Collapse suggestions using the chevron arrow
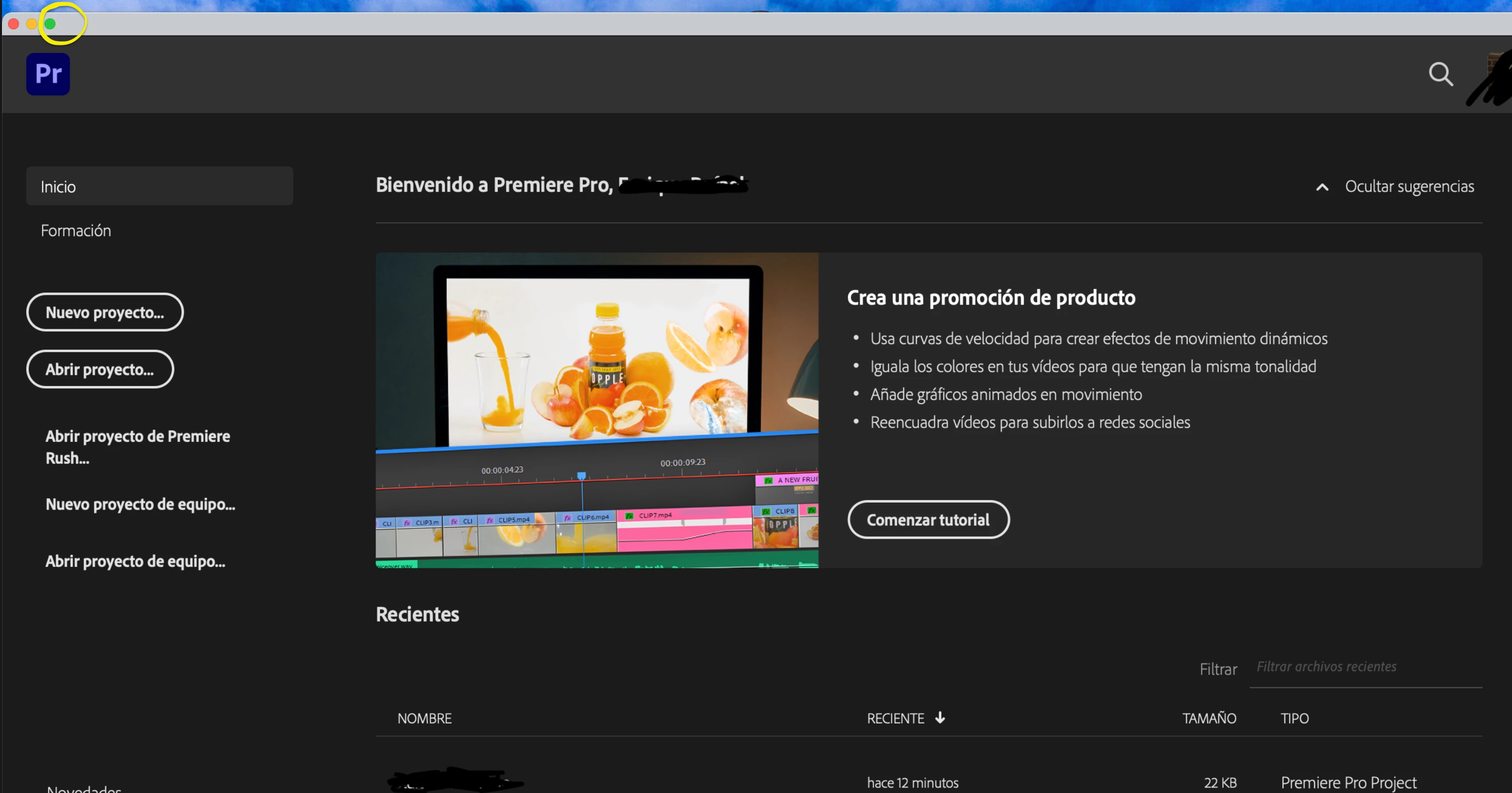 pos(1322,187)
